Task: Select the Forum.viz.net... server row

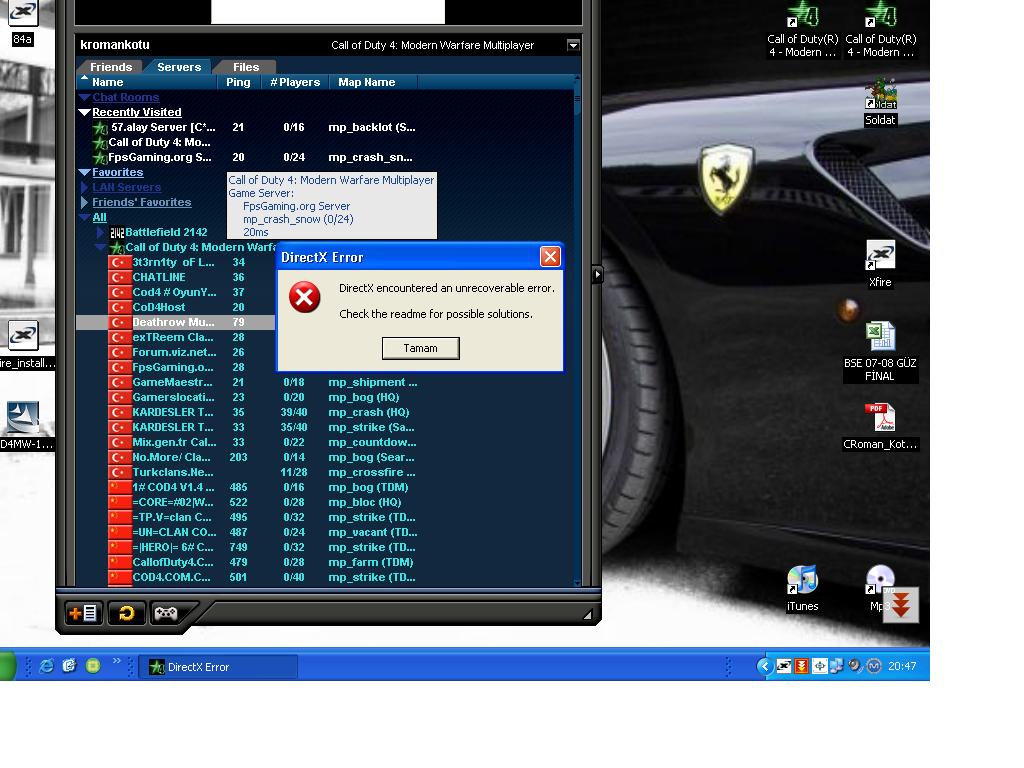Action: pos(175,353)
